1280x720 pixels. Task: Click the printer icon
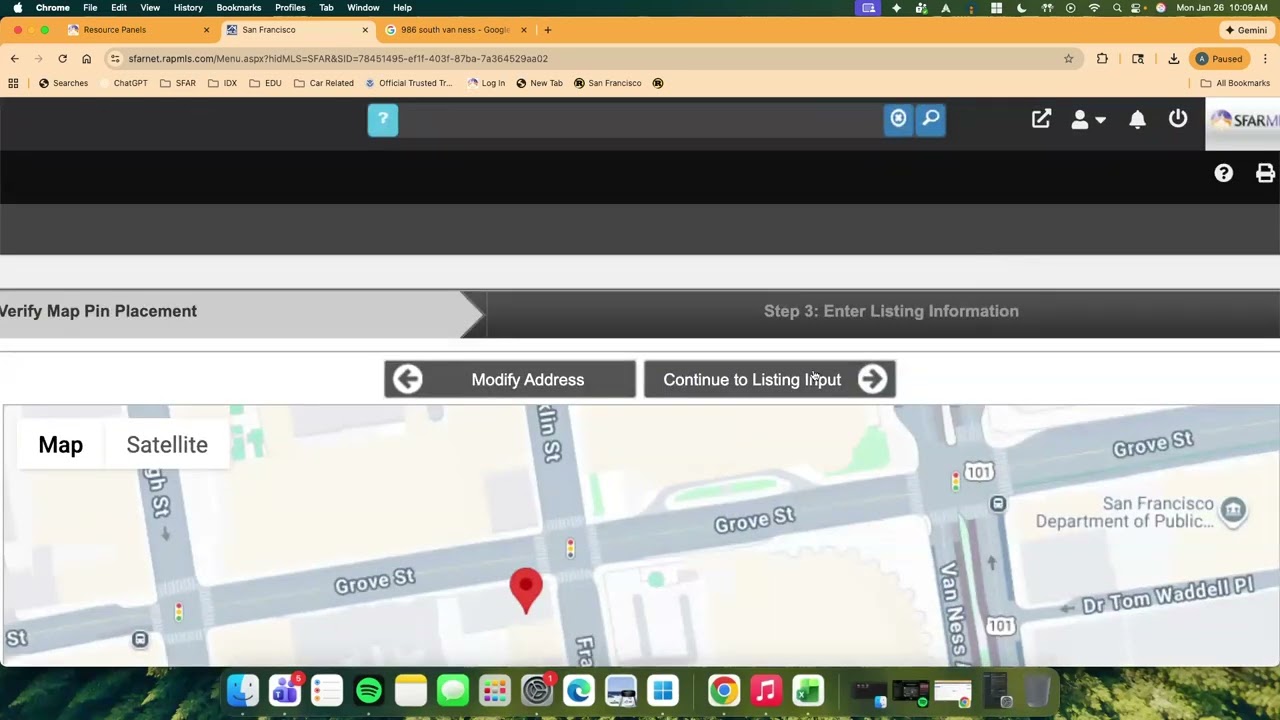click(x=1265, y=173)
